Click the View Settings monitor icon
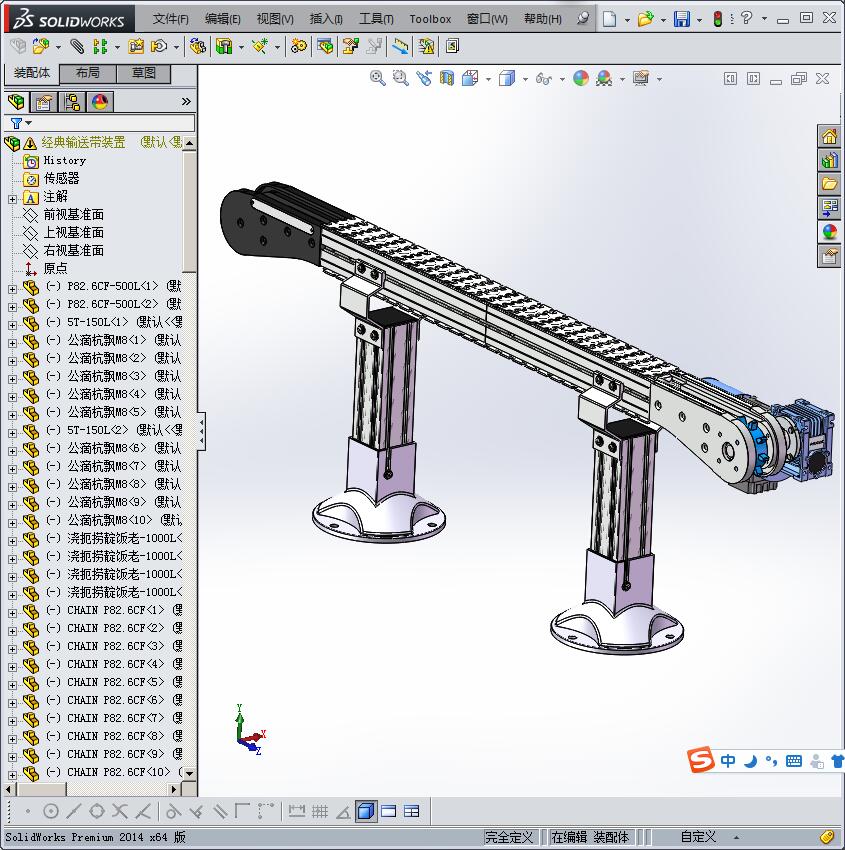Viewport: 845px width, 850px height. [x=641, y=79]
